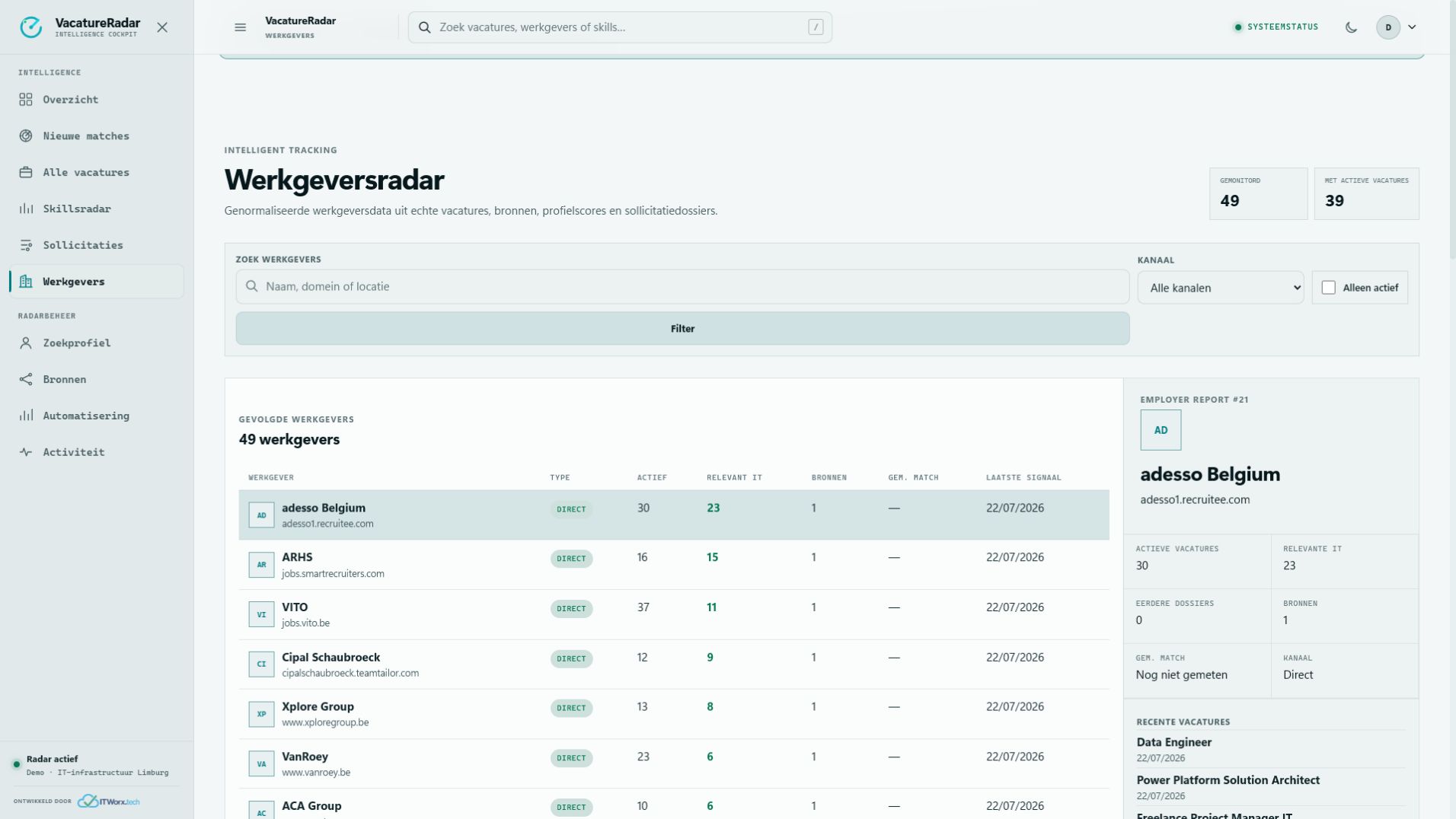Open the ARHS employer name
Image resolution: width=1456 pixels, height=819 pixels.
coord(297,558)
